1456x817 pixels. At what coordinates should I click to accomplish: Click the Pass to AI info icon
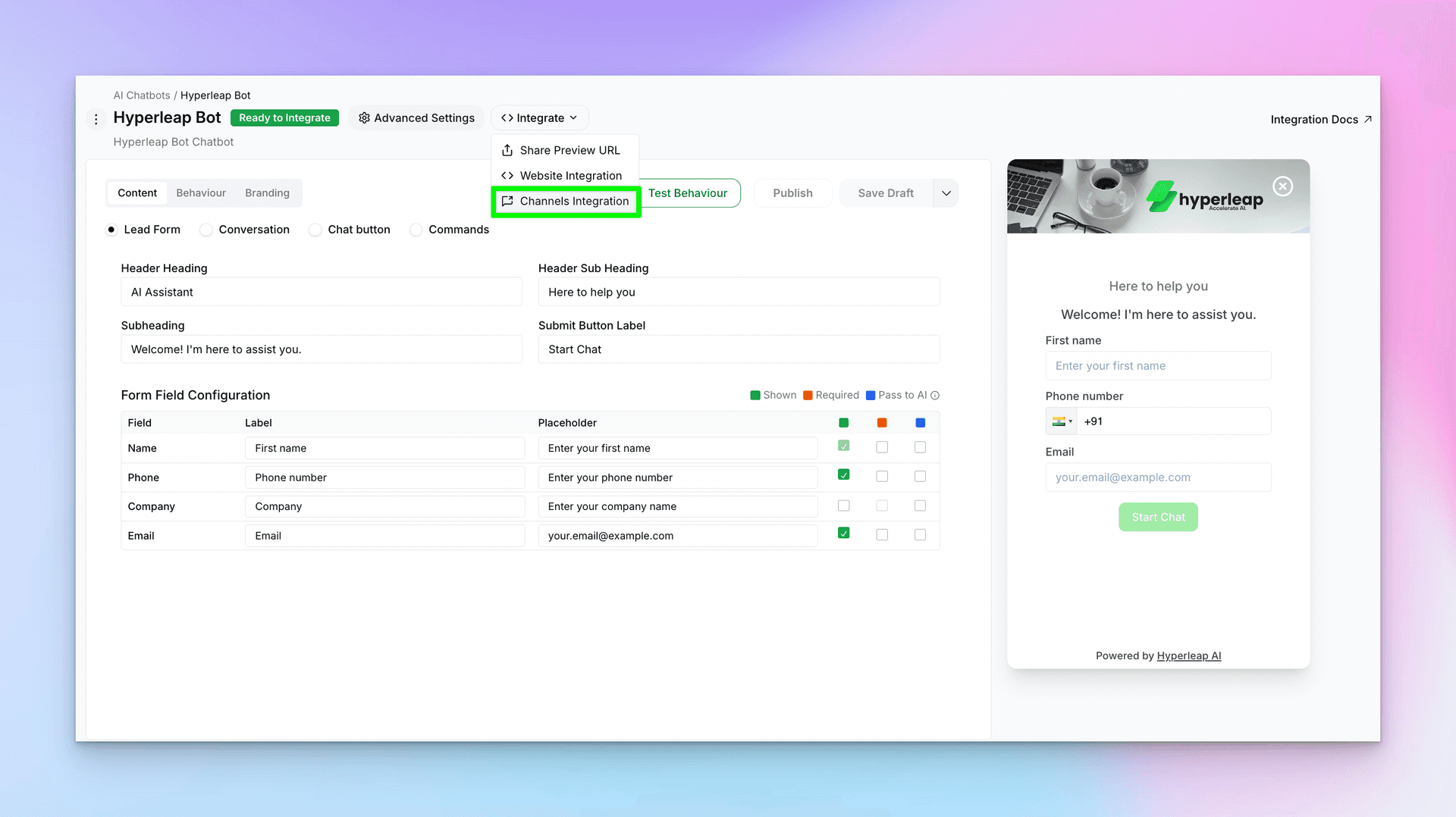(935, 396)
